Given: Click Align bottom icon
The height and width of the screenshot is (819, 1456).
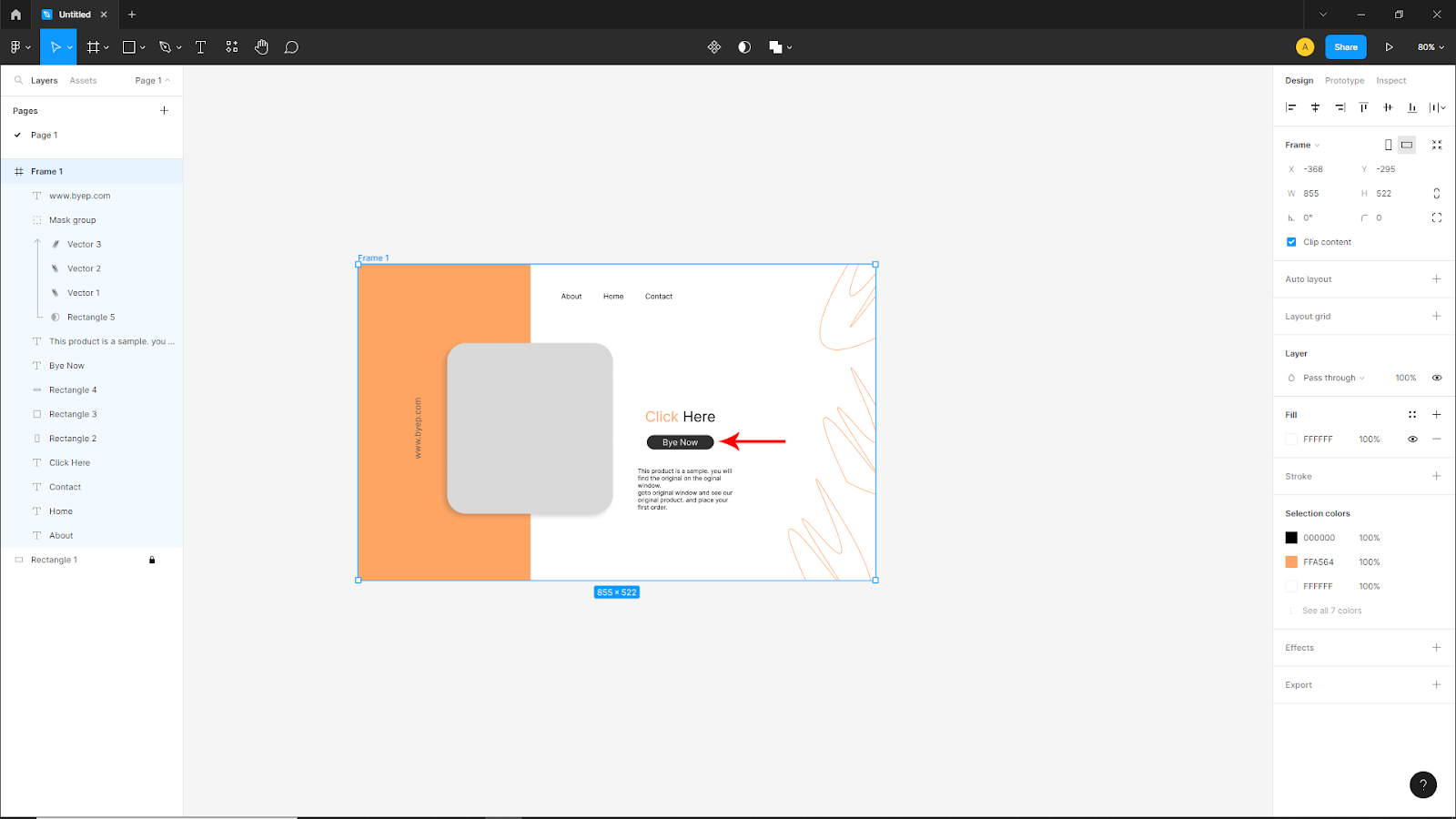Looking at the screenshot, I should pyautogui.click(x=1412, y=107).
